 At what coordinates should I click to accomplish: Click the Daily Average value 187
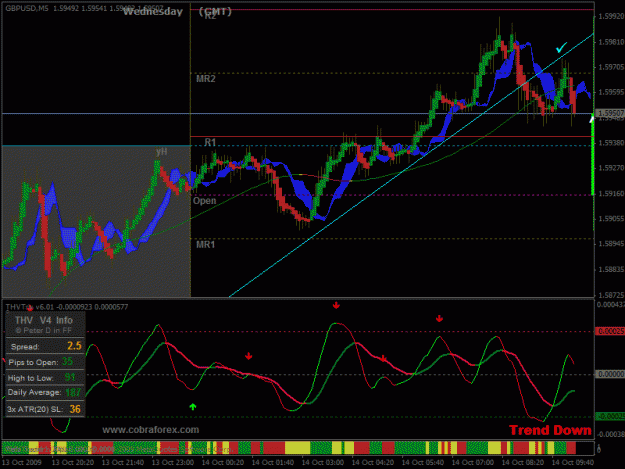click(73, 392)
